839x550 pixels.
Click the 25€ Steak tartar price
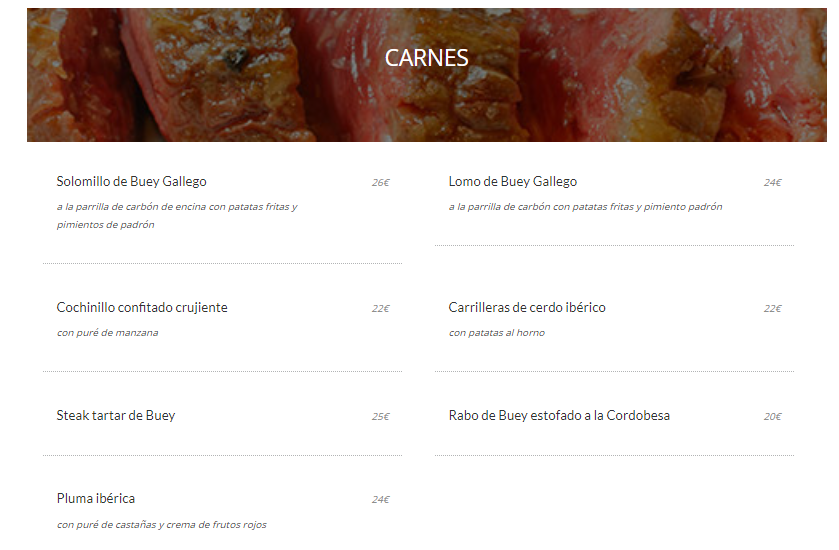pyautogui.click(x=380, y=417)
